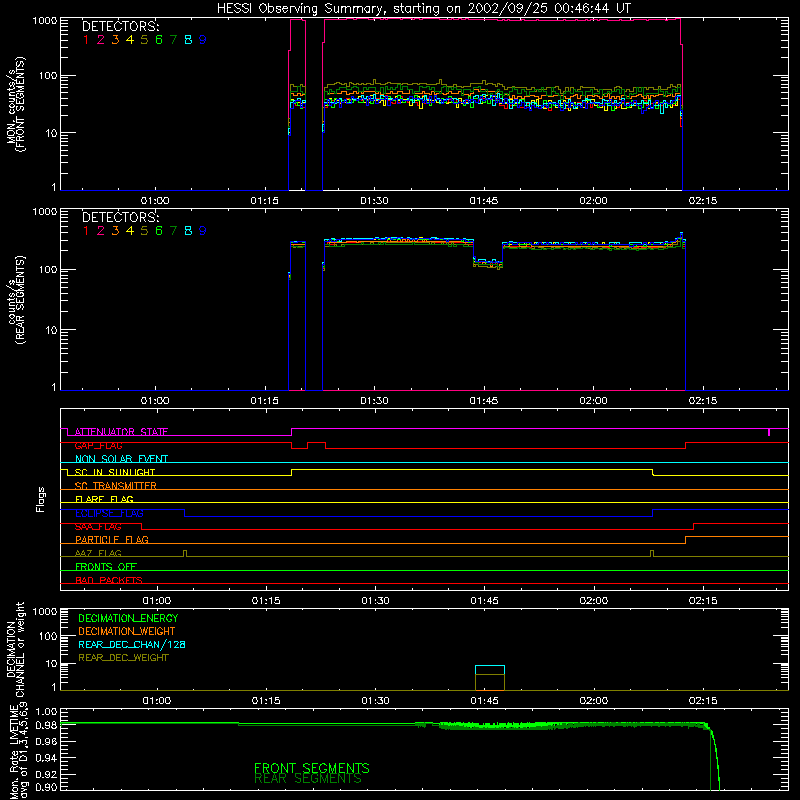Select the 01:30 tick label under front segments plot
The image size is (800, 800).
pos(374,201)
